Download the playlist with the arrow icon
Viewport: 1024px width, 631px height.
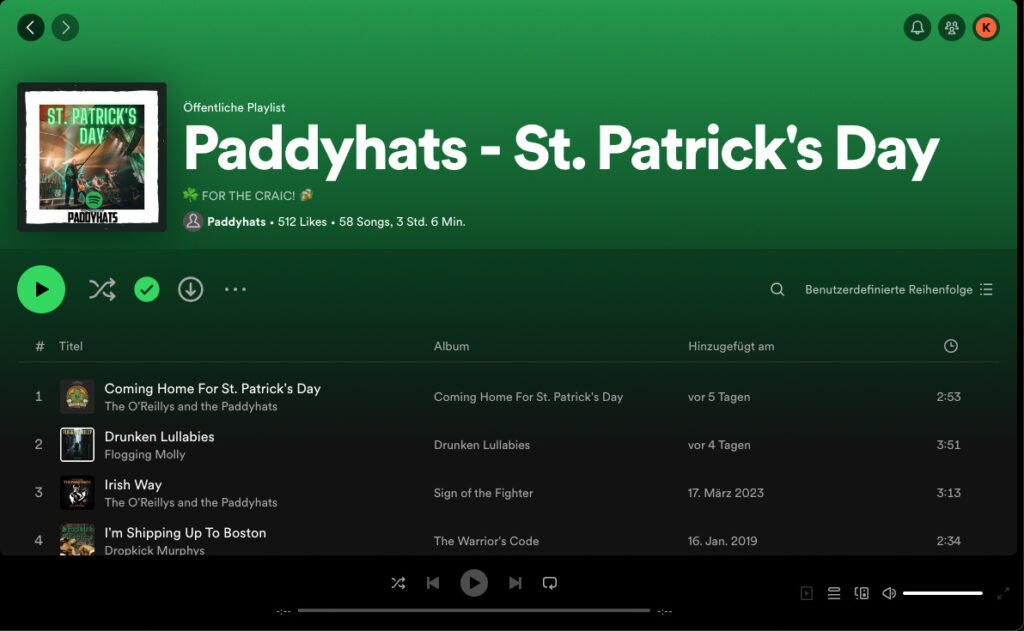pos(191,289)
